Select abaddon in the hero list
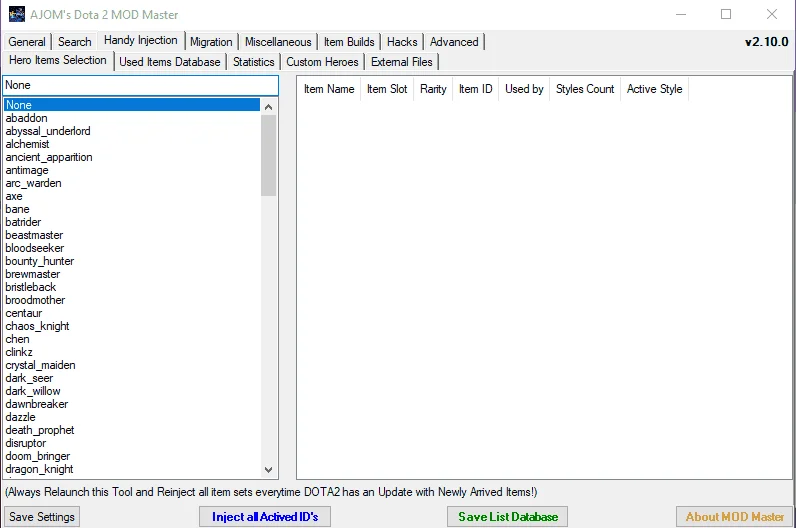The width and height of the screenshot is (796, 528). click(x=132, y=118)
